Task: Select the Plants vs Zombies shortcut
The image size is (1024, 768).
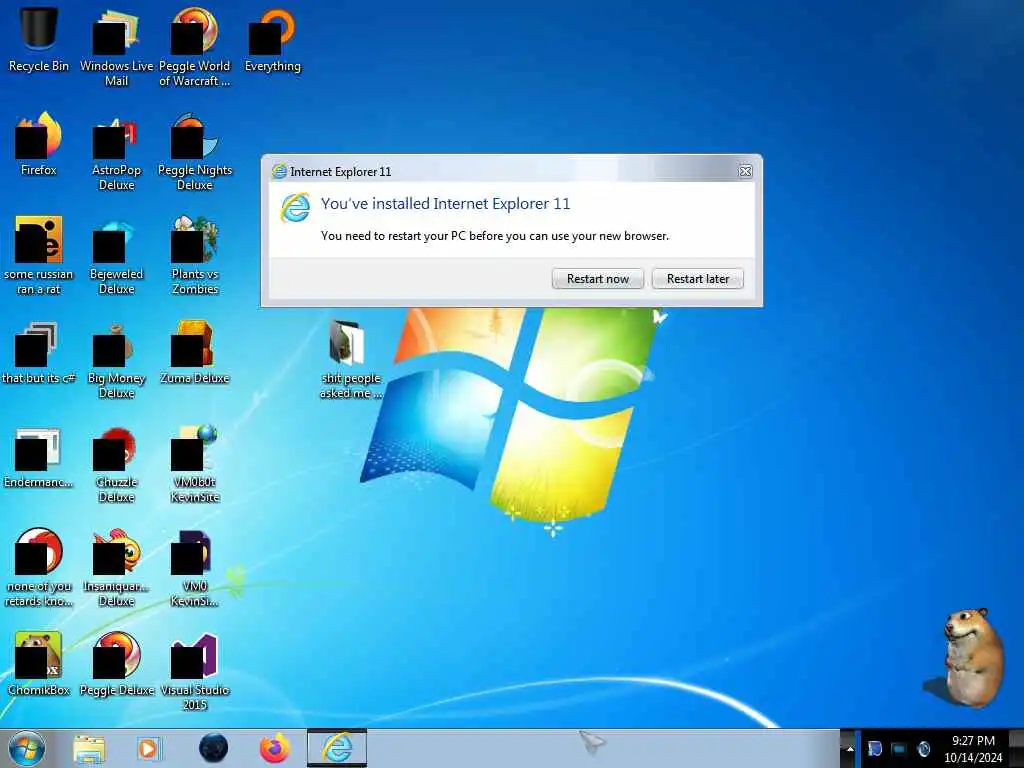Action: (x=195, y=255)
